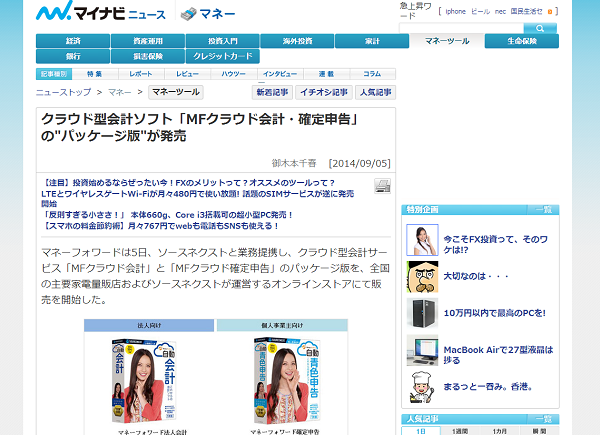Open the 【注目】FXのメリット promo link
Image resolution: width=600 pixels, height=435 pixels.
(x=189, y=183)
